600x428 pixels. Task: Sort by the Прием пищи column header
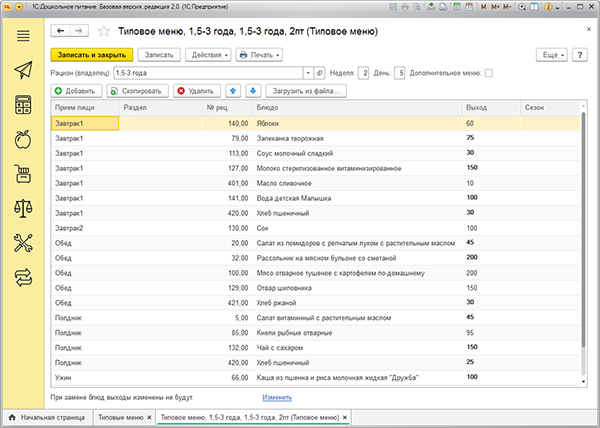[85, 107]
